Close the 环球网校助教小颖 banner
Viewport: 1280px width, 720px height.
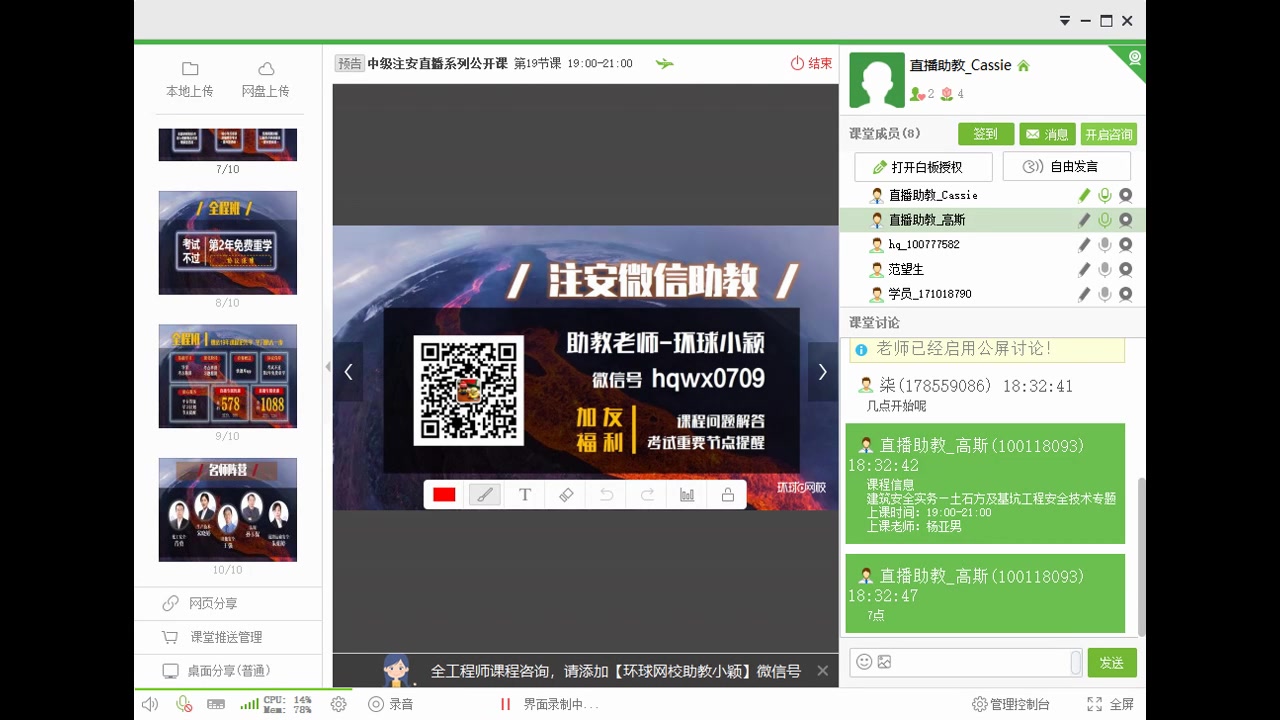(822, 671)
